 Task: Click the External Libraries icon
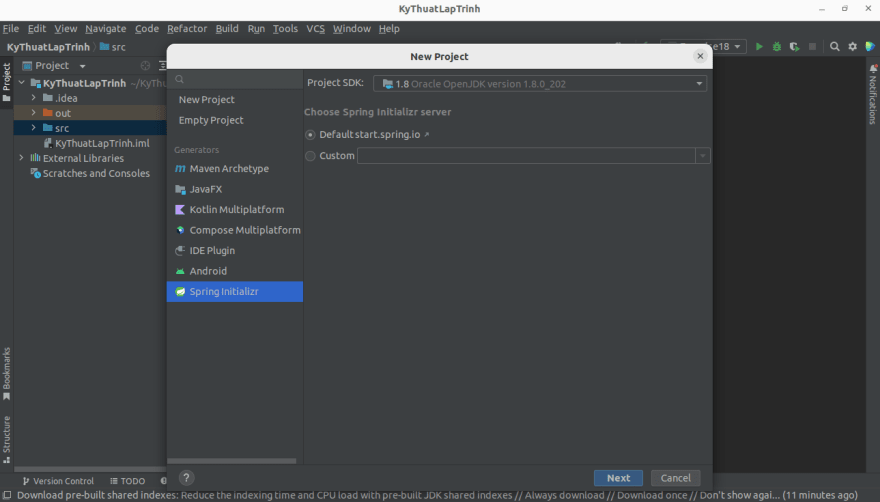(35, 158)
